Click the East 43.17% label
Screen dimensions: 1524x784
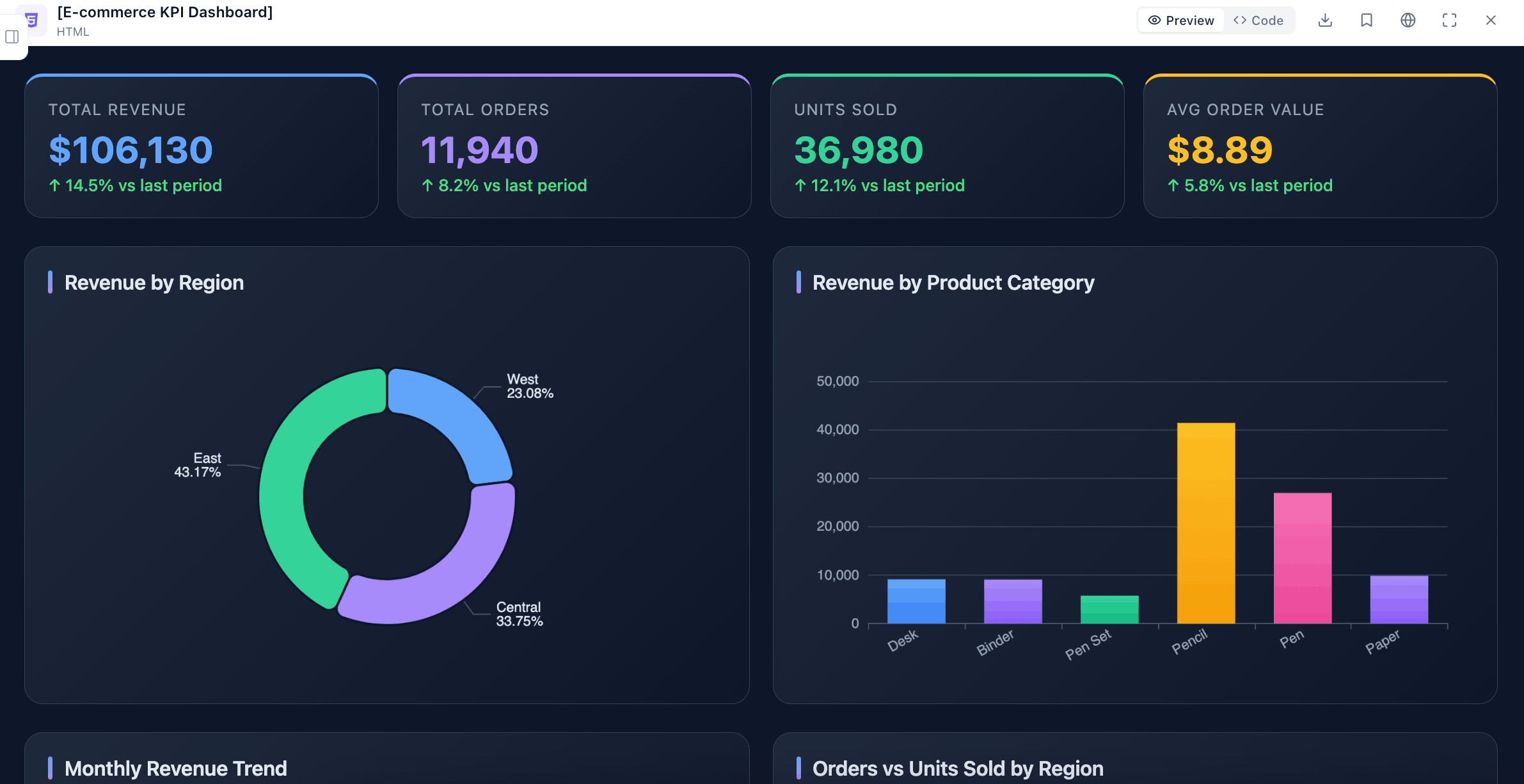198,465
